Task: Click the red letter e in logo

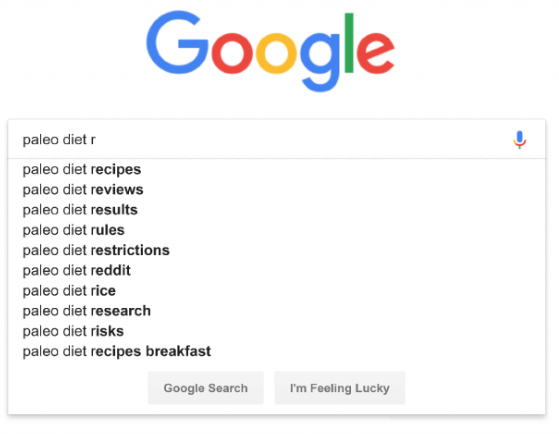Action: click(375, 53)
